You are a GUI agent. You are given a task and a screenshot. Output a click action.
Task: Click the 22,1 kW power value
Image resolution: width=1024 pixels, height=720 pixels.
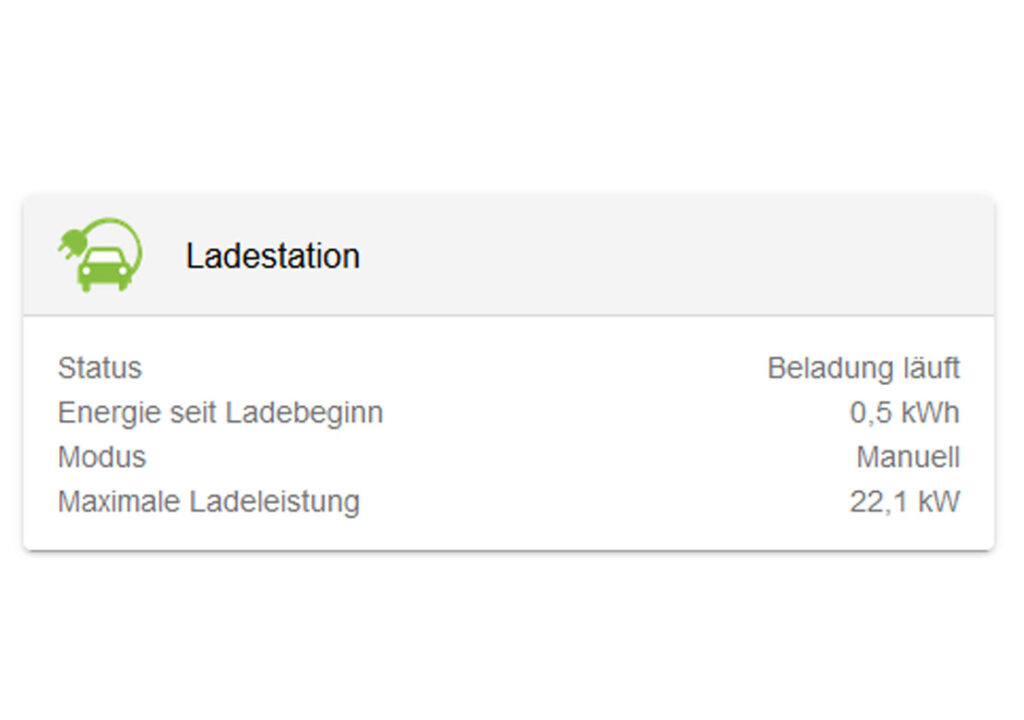(904, 502)
